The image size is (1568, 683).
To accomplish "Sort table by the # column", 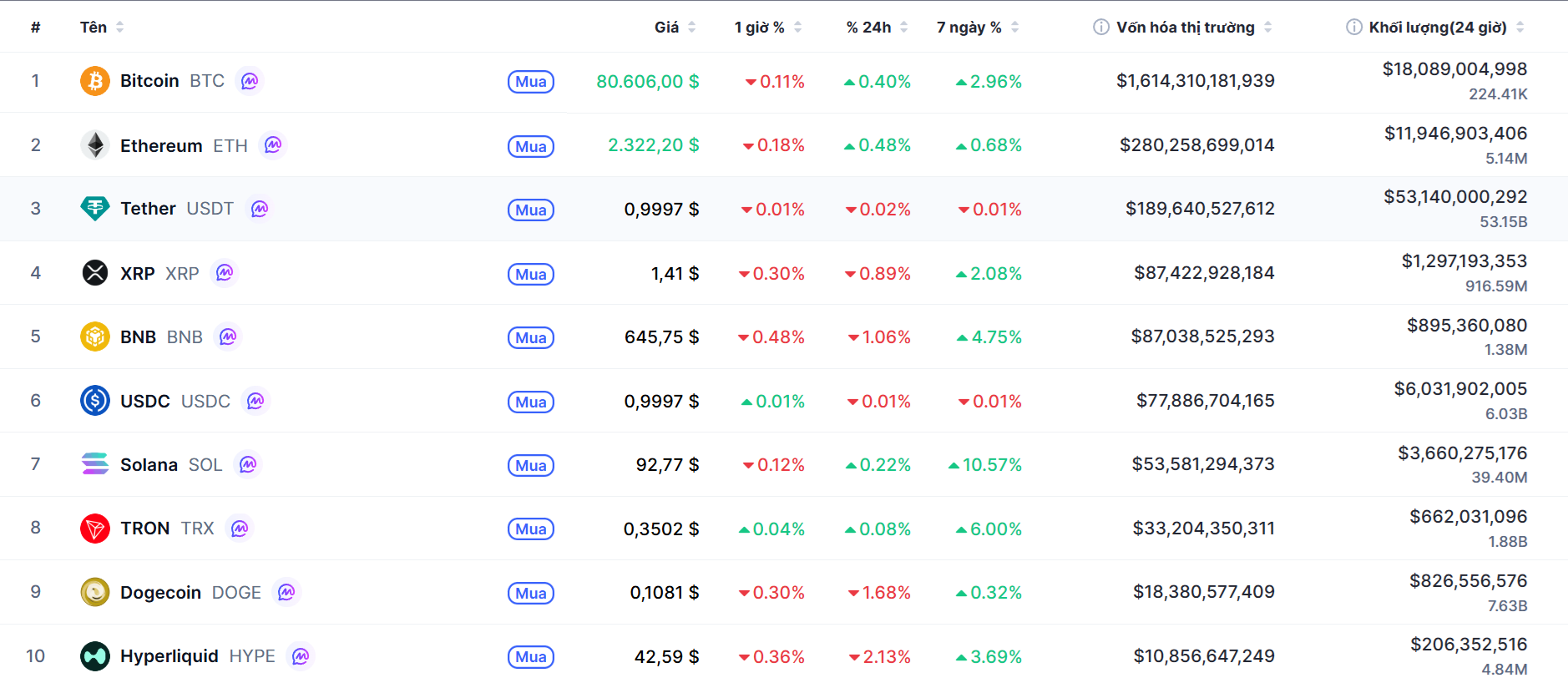I will coord(35,27).
